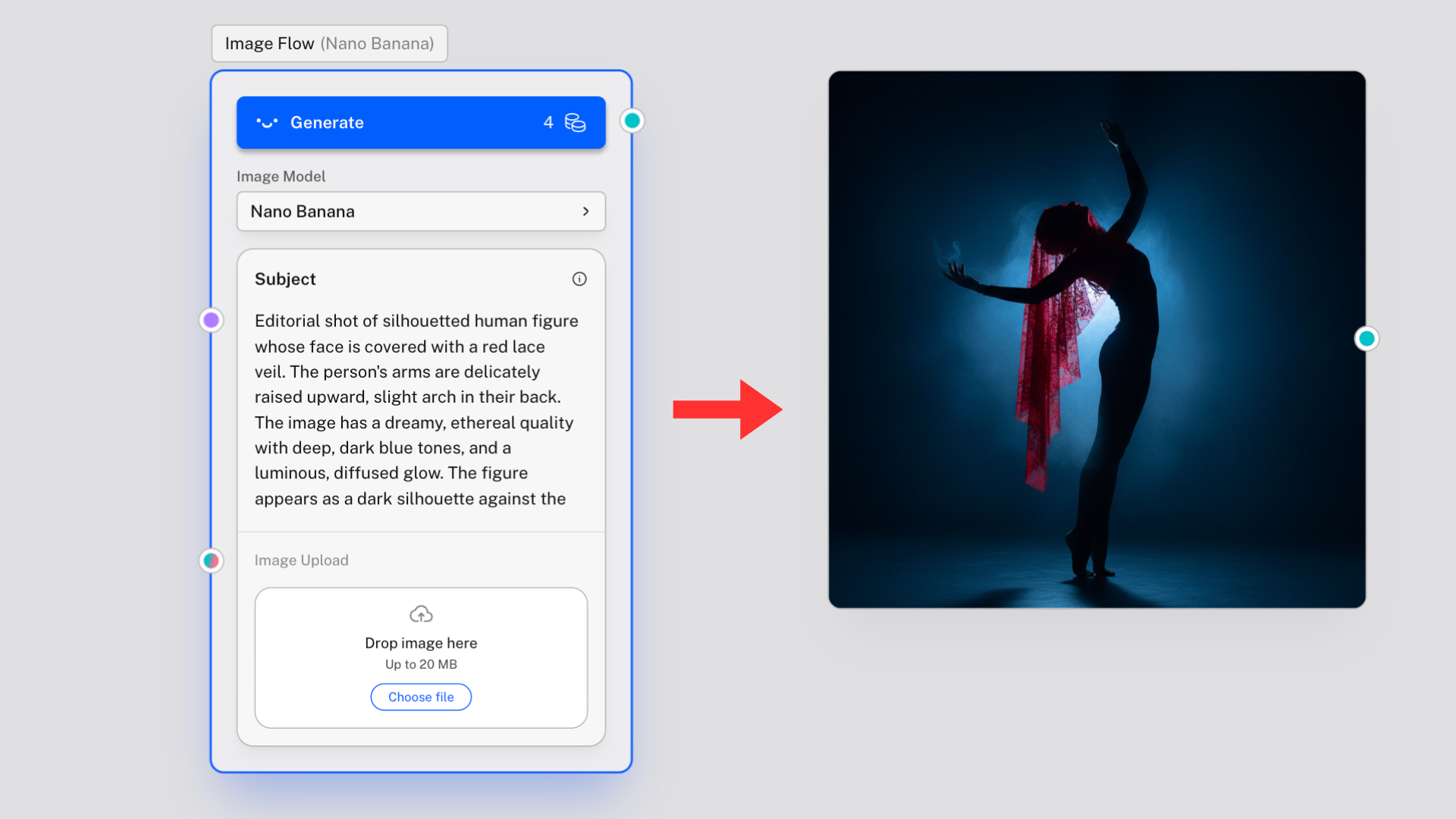Click the credits coin icon on Generate

point(576,122)
